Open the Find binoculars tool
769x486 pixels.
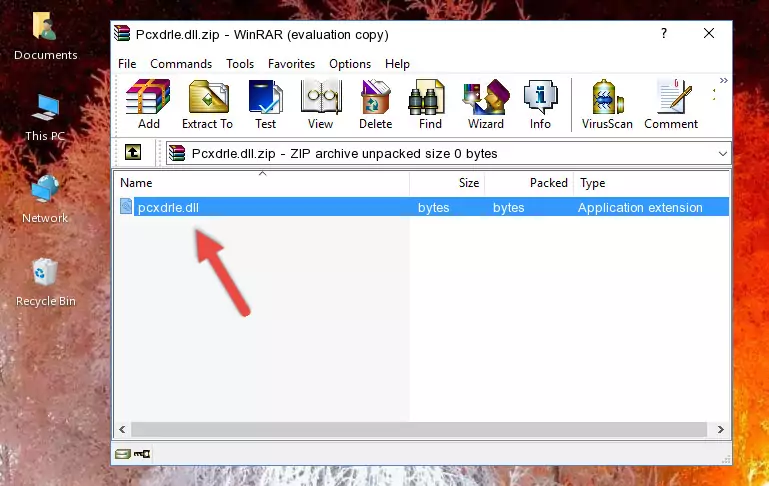pyautogui.click(x=430, y=104)
